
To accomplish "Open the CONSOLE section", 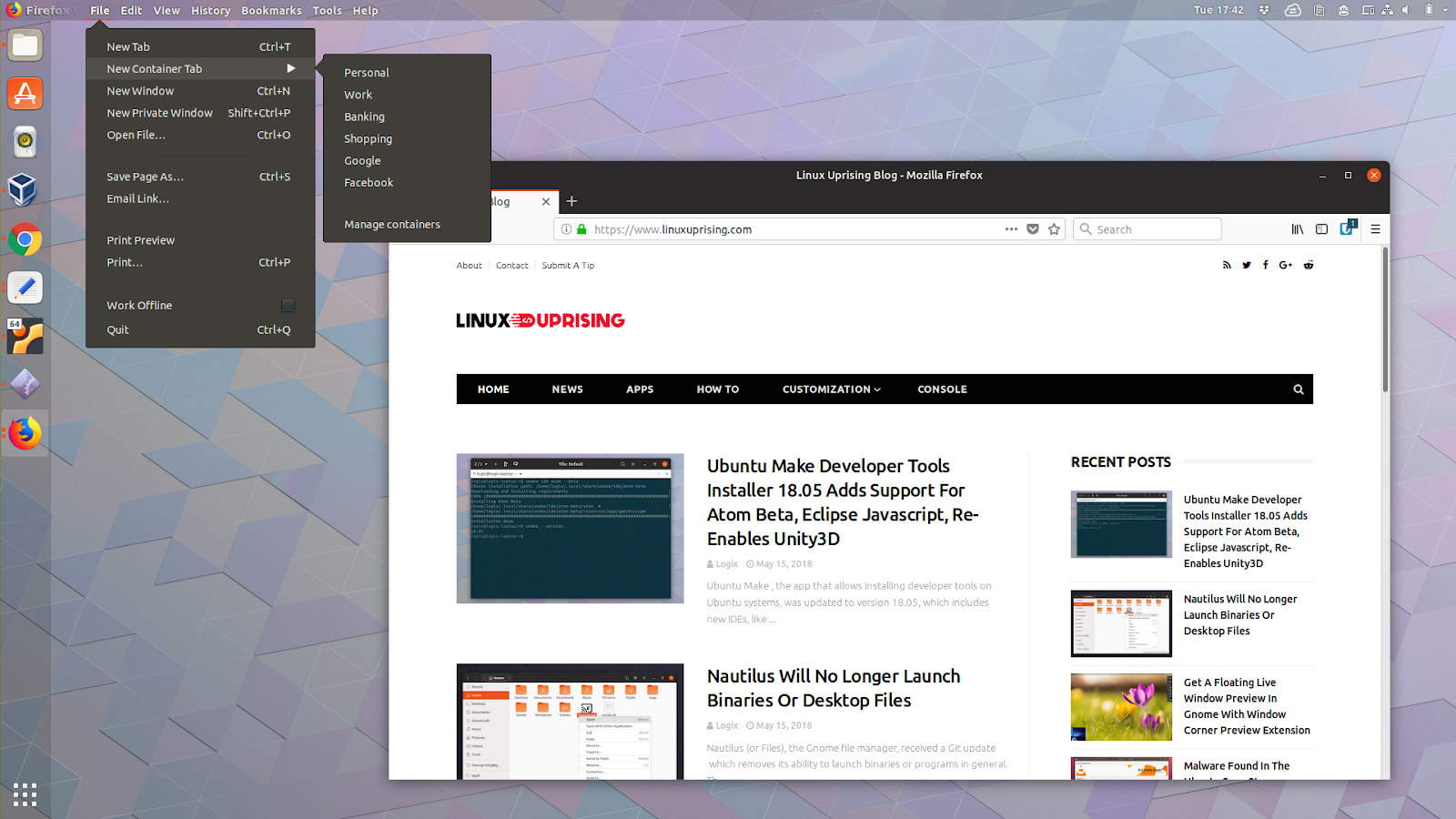I will pos(942,389).
